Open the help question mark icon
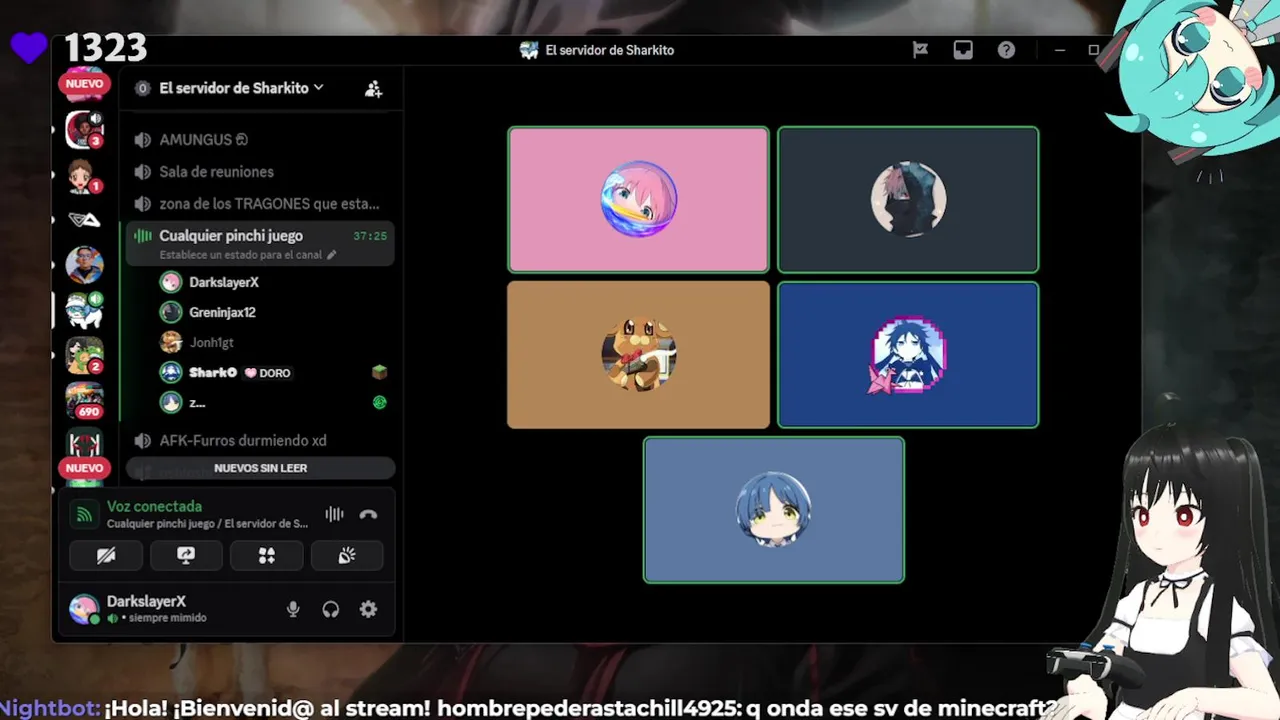Image resolution: width=1280 pixels, height=720 pixels. pos(1006,50)
